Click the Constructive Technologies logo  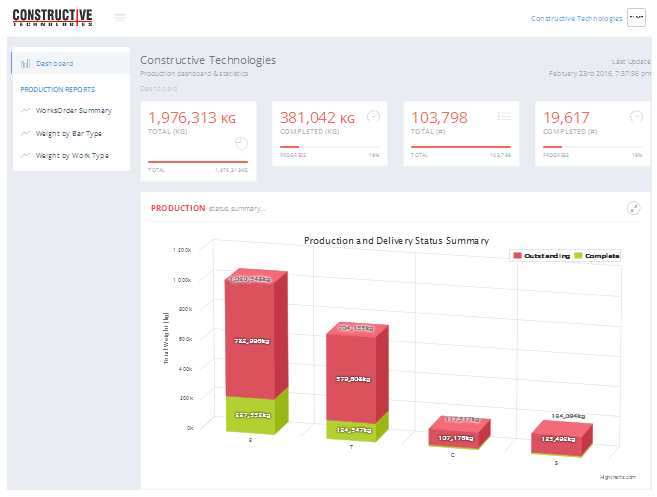52,17
